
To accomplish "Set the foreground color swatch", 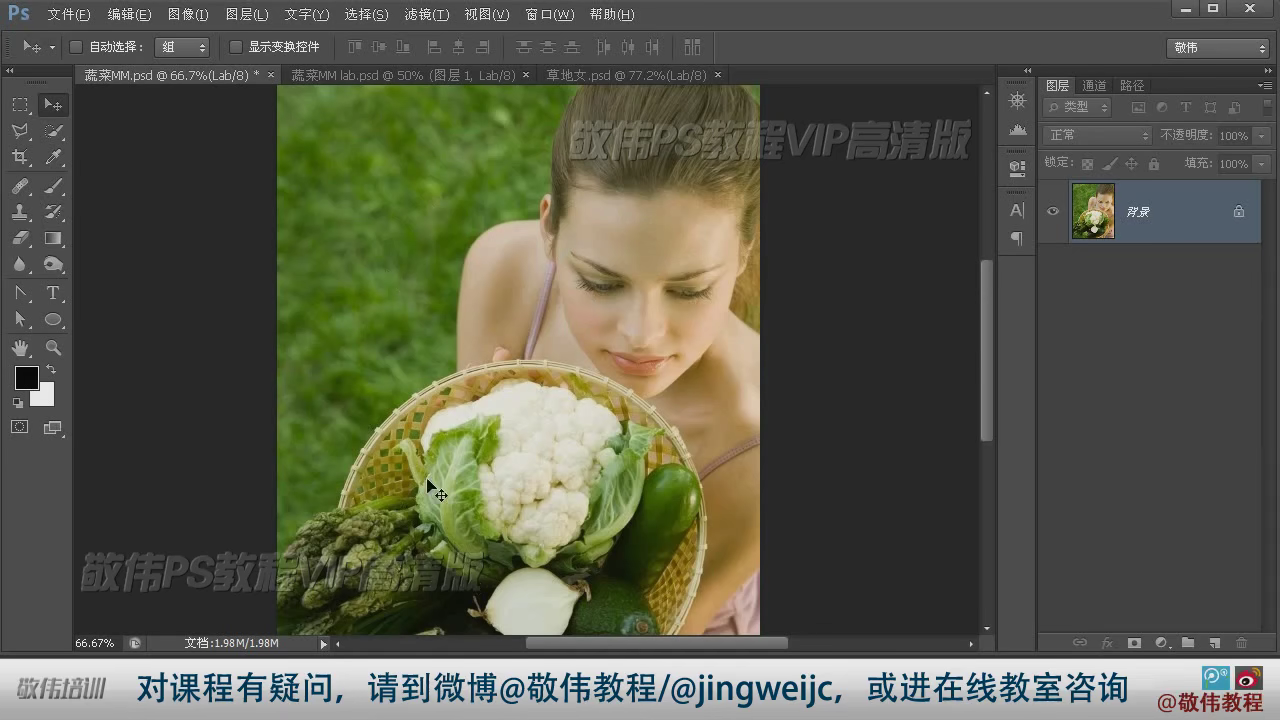I will pyautogui.click(x=25, y=376).
